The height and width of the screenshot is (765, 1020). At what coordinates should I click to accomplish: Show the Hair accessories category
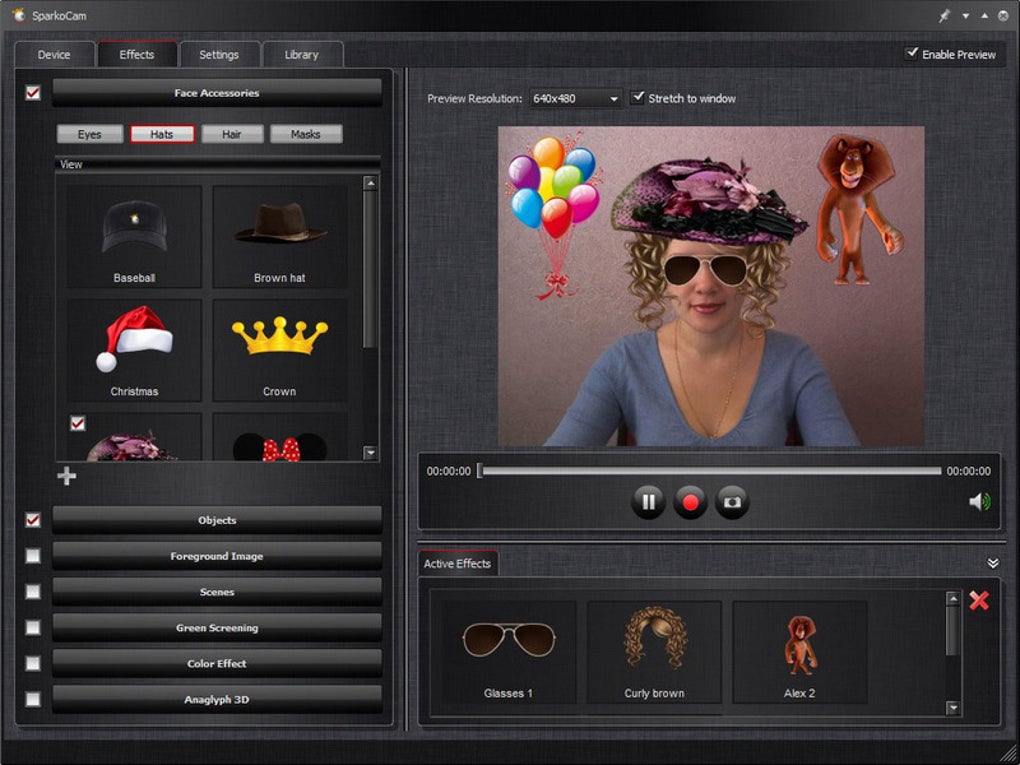coord(232,134)
